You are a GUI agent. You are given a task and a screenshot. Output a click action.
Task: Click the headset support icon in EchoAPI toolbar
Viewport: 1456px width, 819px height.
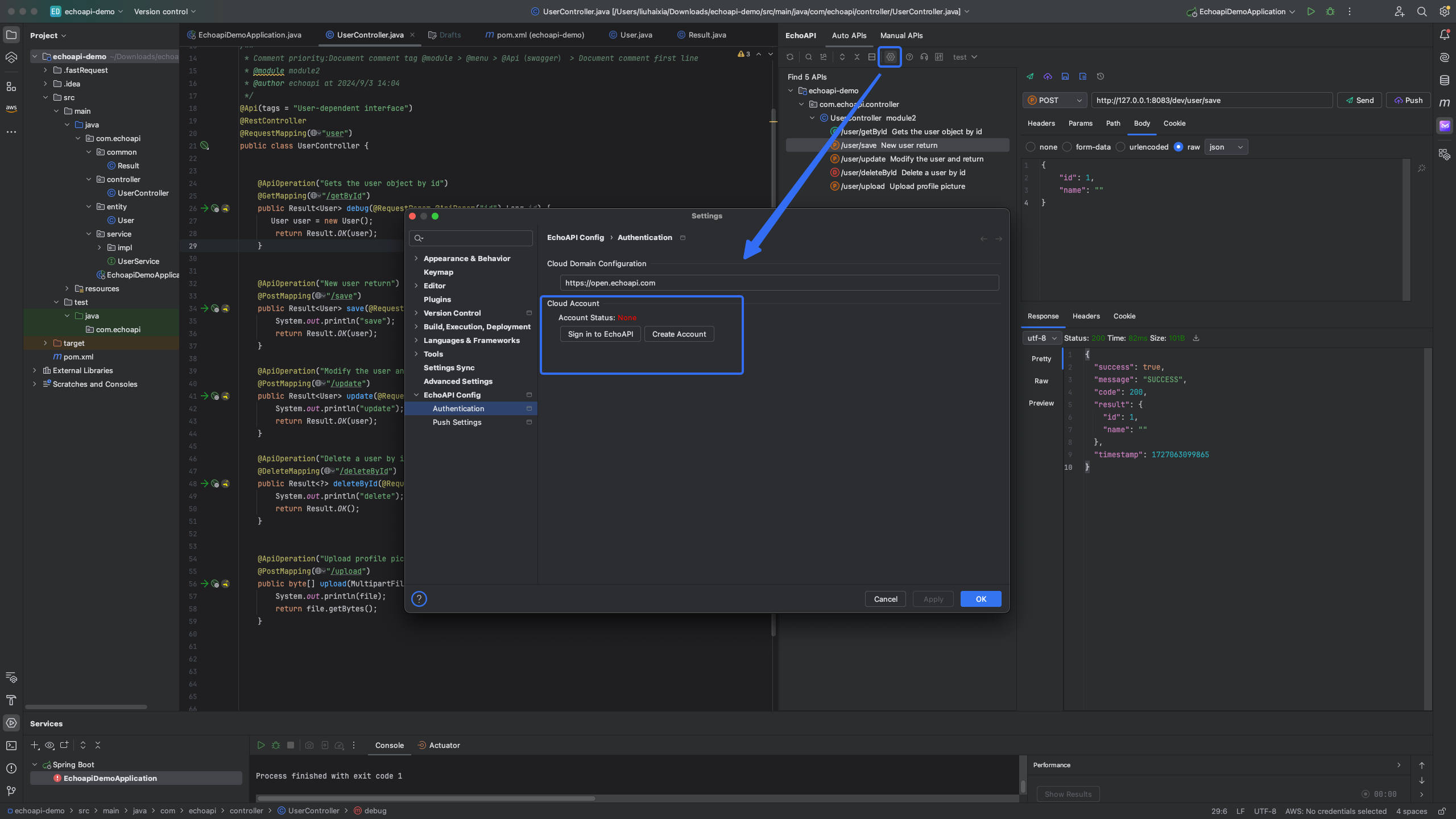tap(924, 57)
